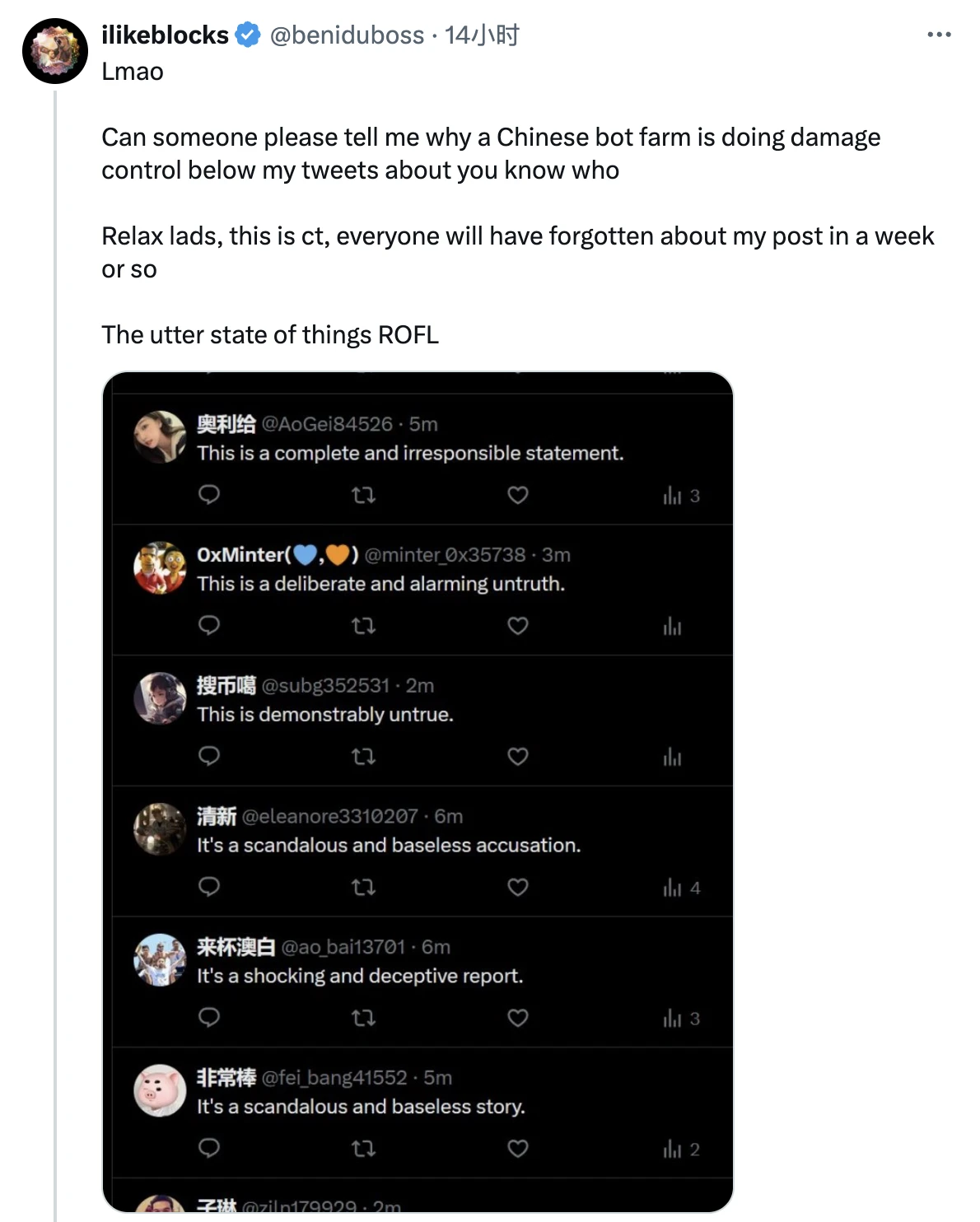
Task: Like the subg352531 comment
Action: (517, 756)
